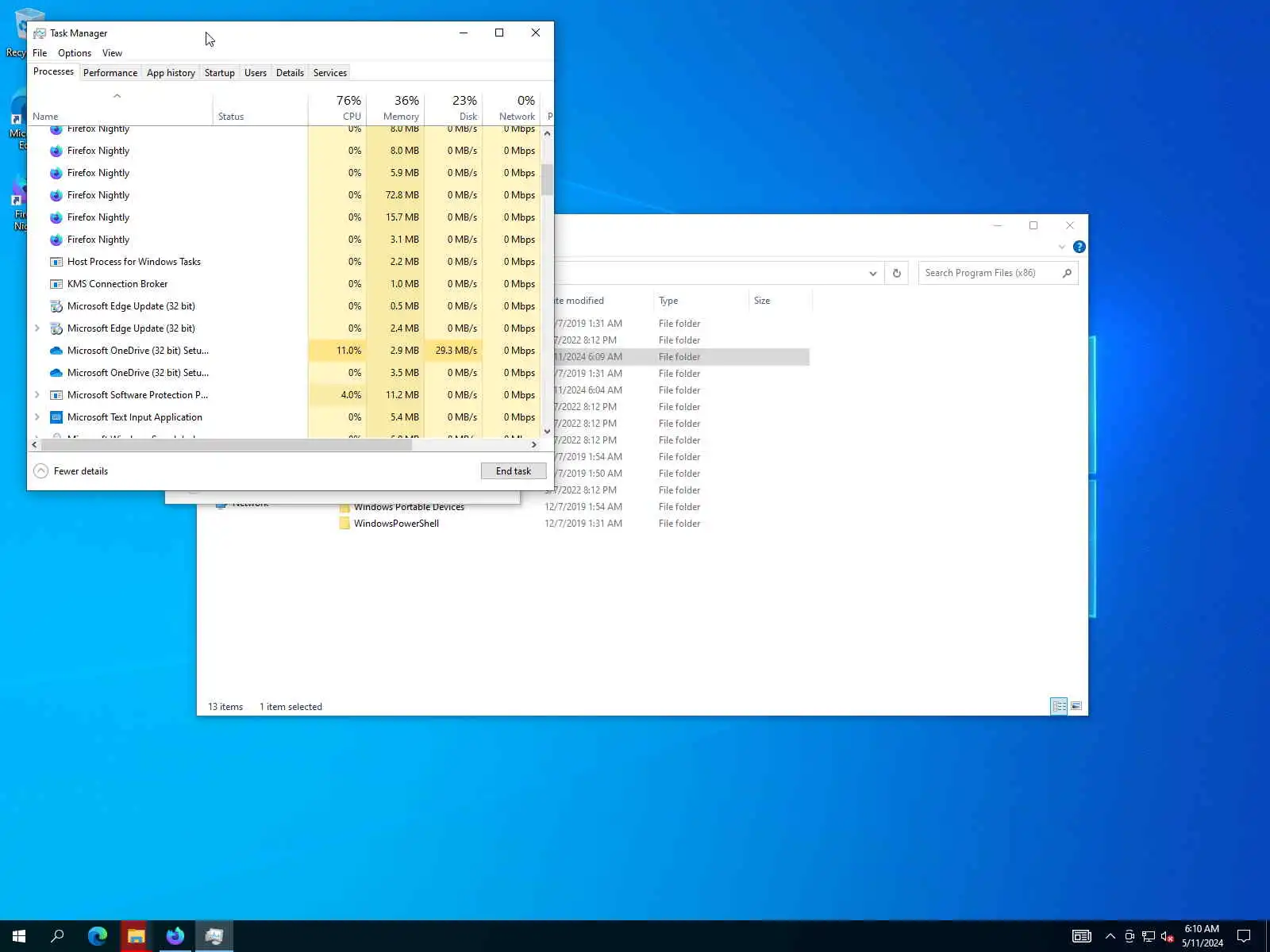Screen dimensions: 1270x952
Task: Open the network status tray icon
Action: coord(1149,936)
